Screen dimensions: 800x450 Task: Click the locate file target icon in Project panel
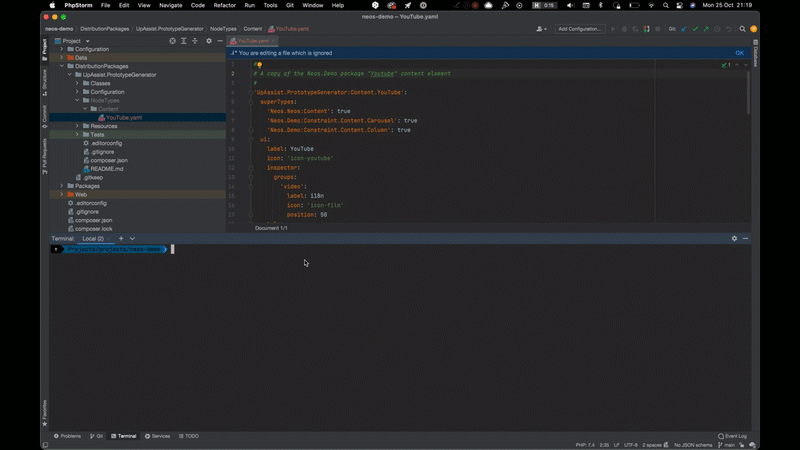172,41
